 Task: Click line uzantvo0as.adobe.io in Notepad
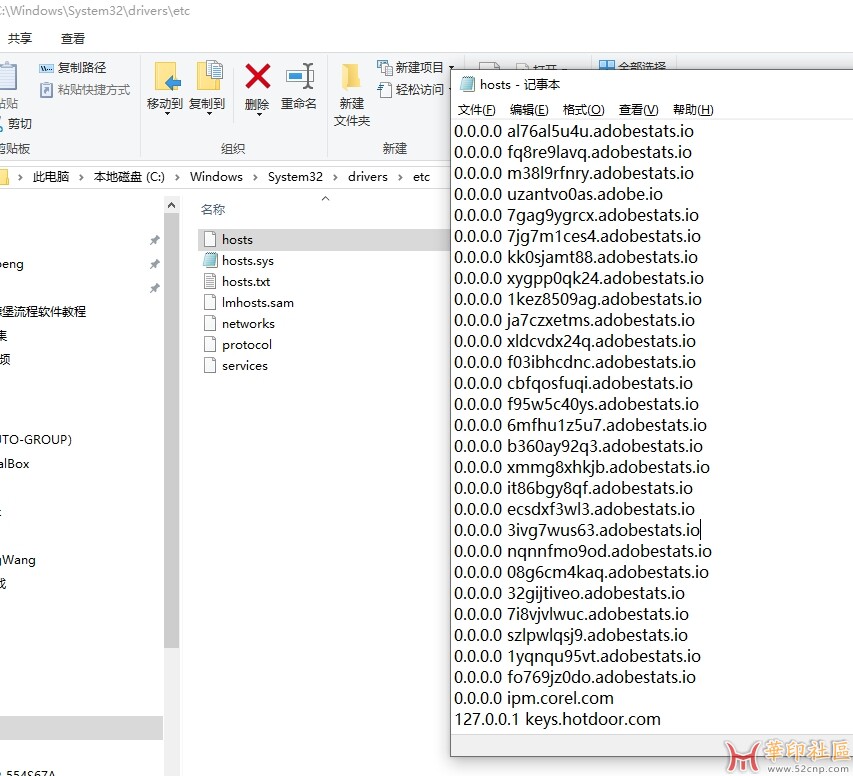558,194
